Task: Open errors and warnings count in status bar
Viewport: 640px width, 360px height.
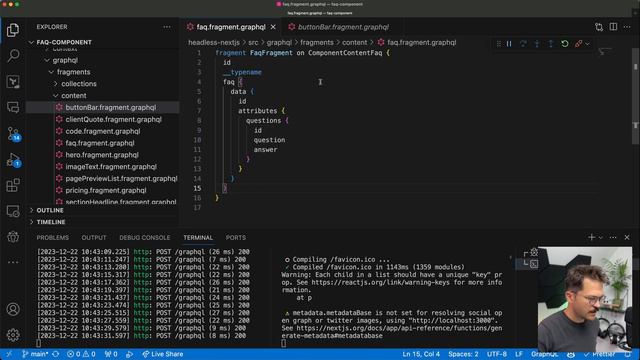Action: coord(81,354)
